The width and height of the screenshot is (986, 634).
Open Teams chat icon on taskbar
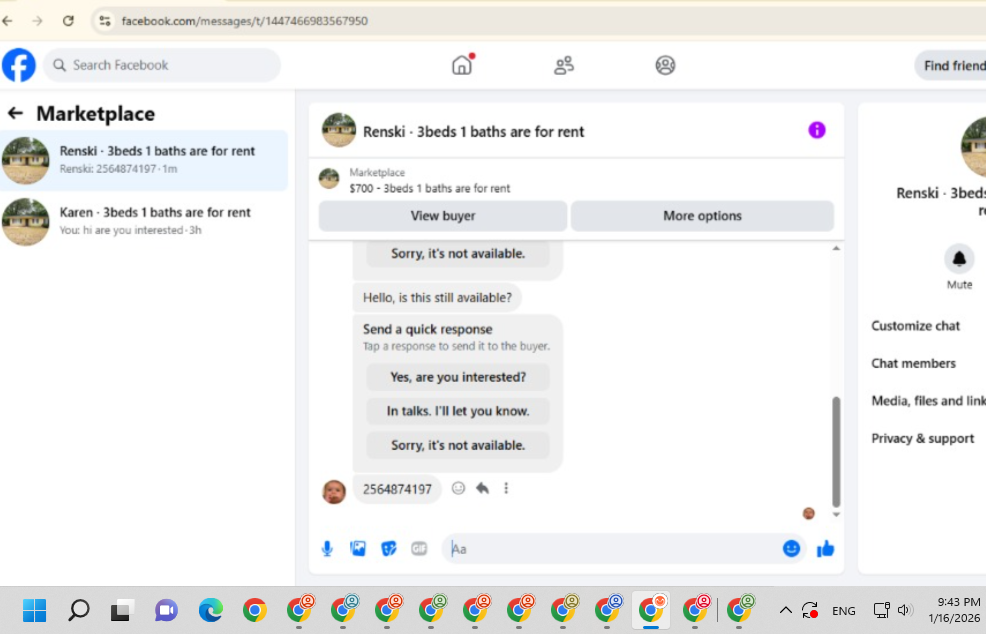click(166, 610)
